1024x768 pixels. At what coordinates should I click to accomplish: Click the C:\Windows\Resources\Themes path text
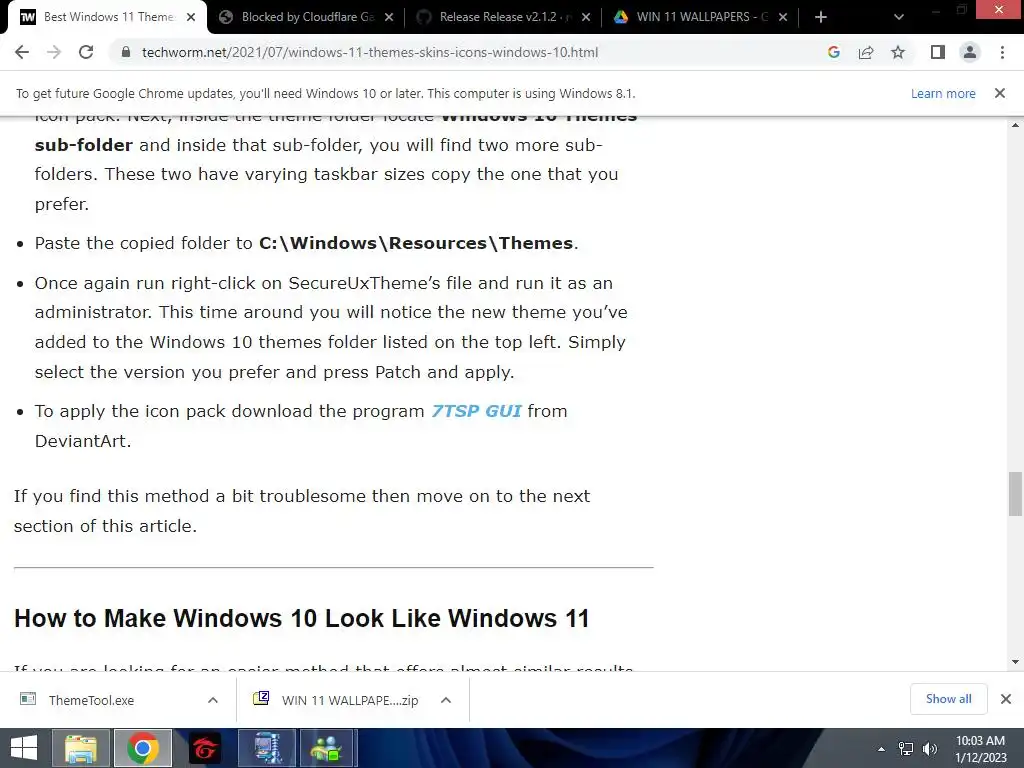tap(416, 243)
